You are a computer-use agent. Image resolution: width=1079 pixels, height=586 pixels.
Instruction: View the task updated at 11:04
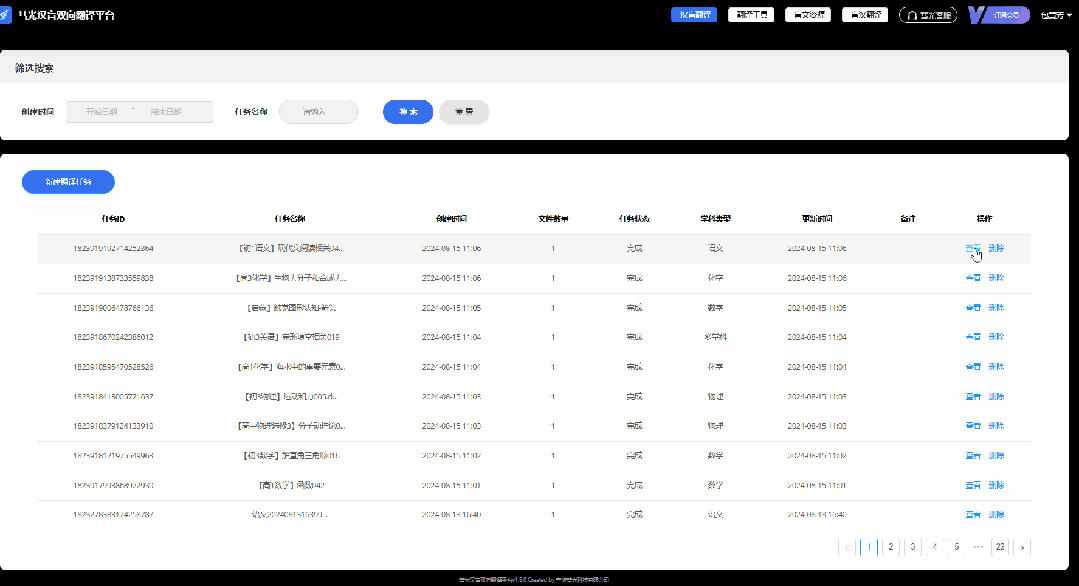[972, 337]
